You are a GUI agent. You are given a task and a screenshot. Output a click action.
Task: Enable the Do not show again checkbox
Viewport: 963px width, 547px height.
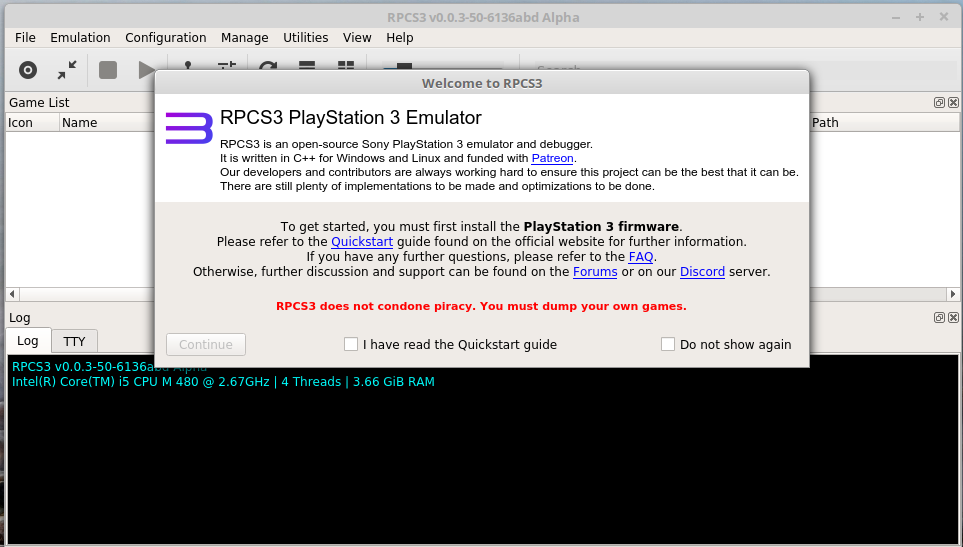point(668,344)
